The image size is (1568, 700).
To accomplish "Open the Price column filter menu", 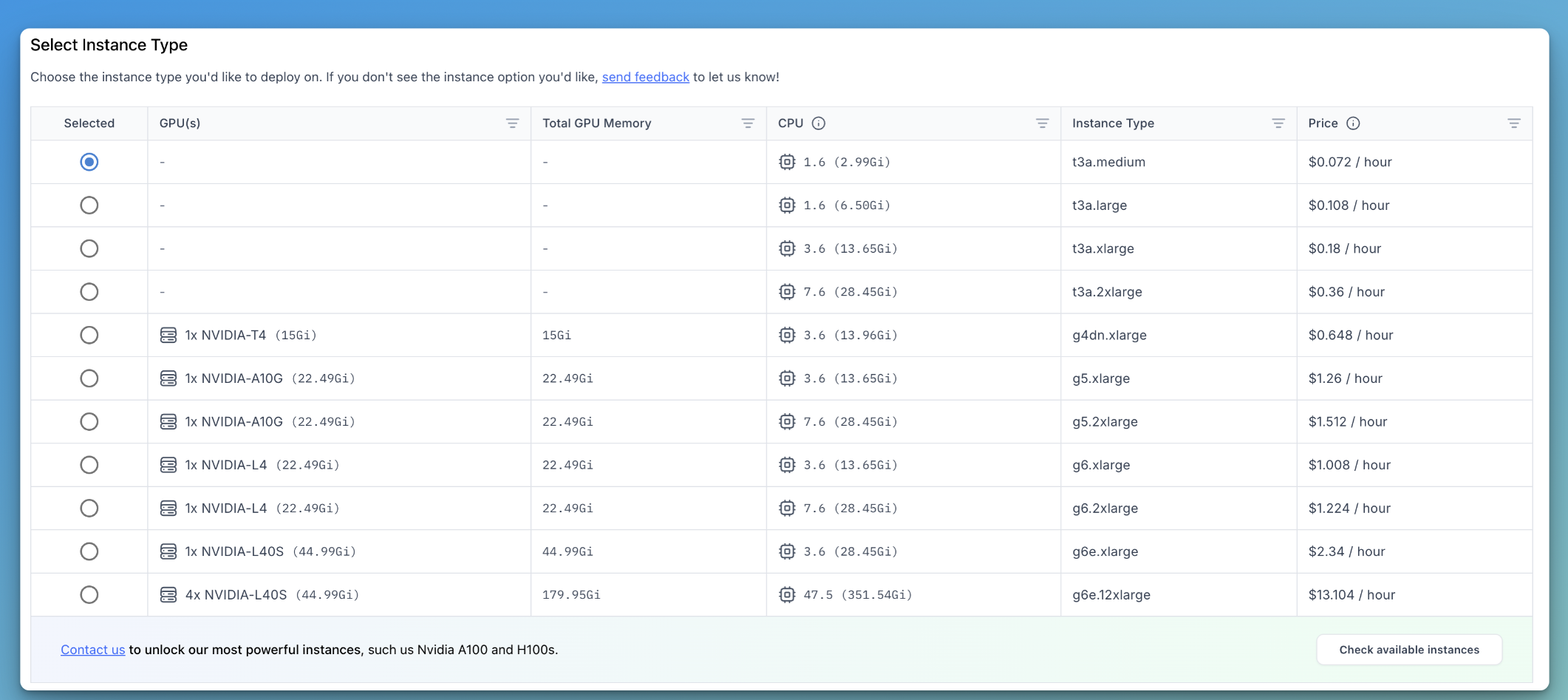I will (x=1513, y=123).
